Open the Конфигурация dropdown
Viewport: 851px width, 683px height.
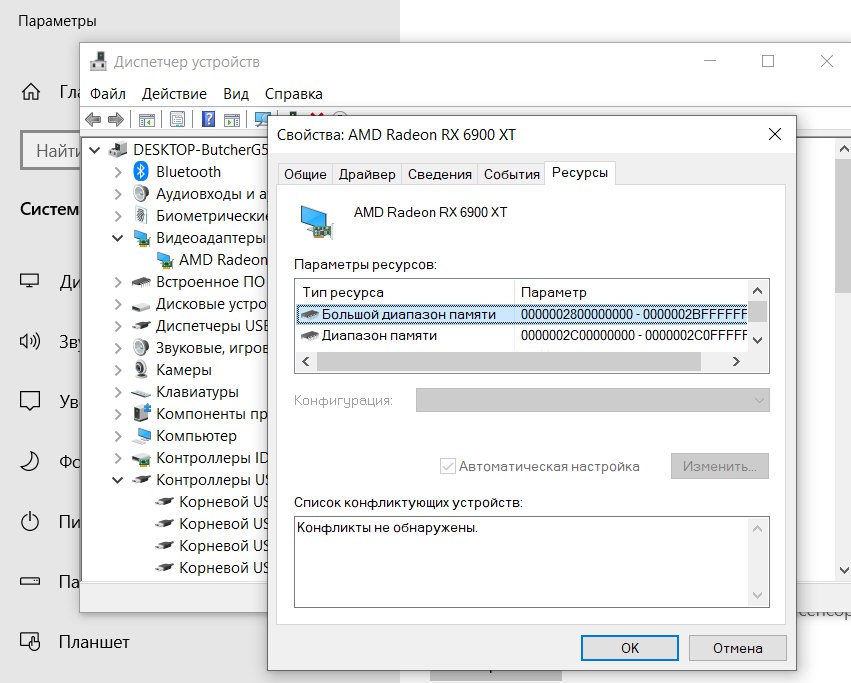(593, 400)
